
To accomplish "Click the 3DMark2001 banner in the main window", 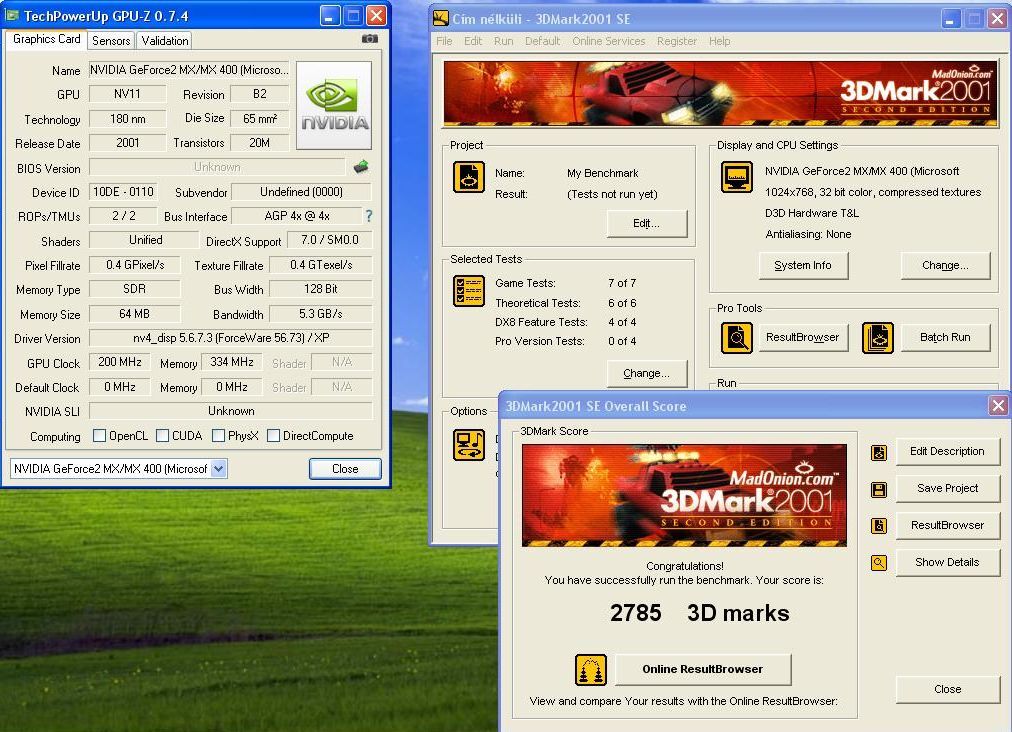I will [720, 93].
